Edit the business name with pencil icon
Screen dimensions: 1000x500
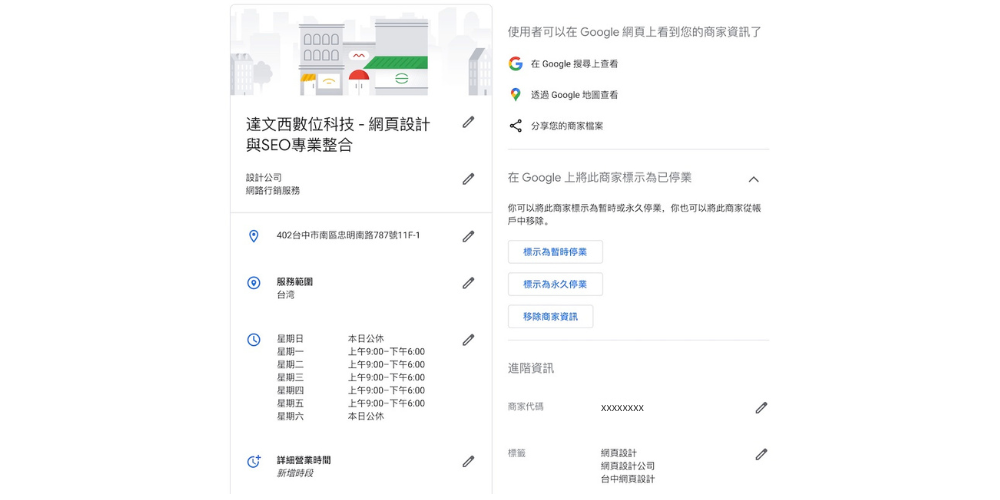pyautogui.click(x=468, y=122)
